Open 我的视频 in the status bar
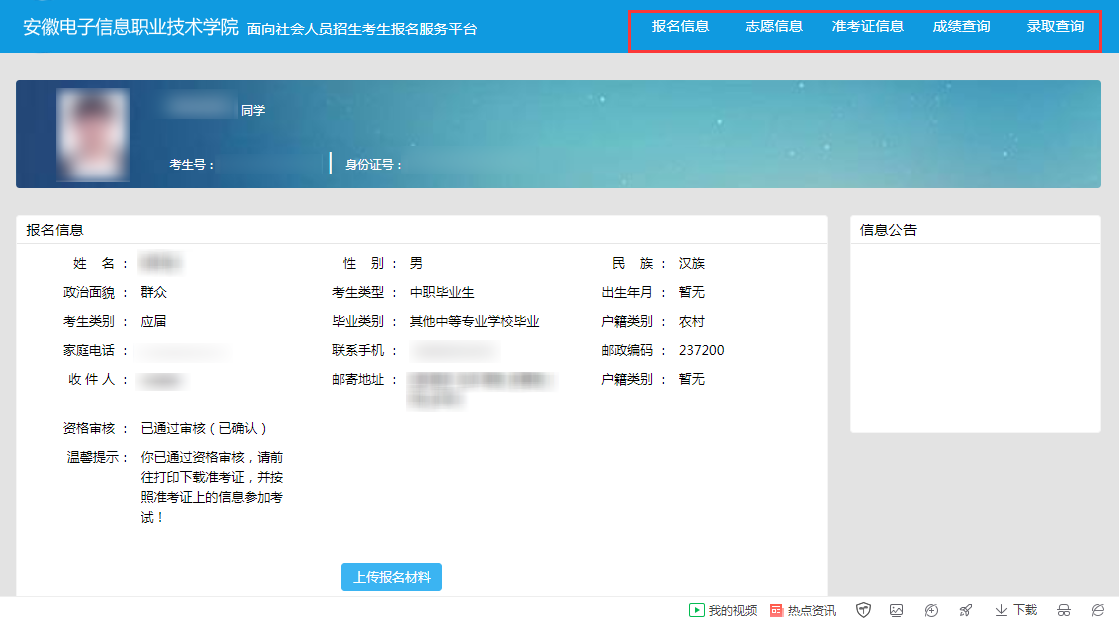1119x618 pixels. 723,610
